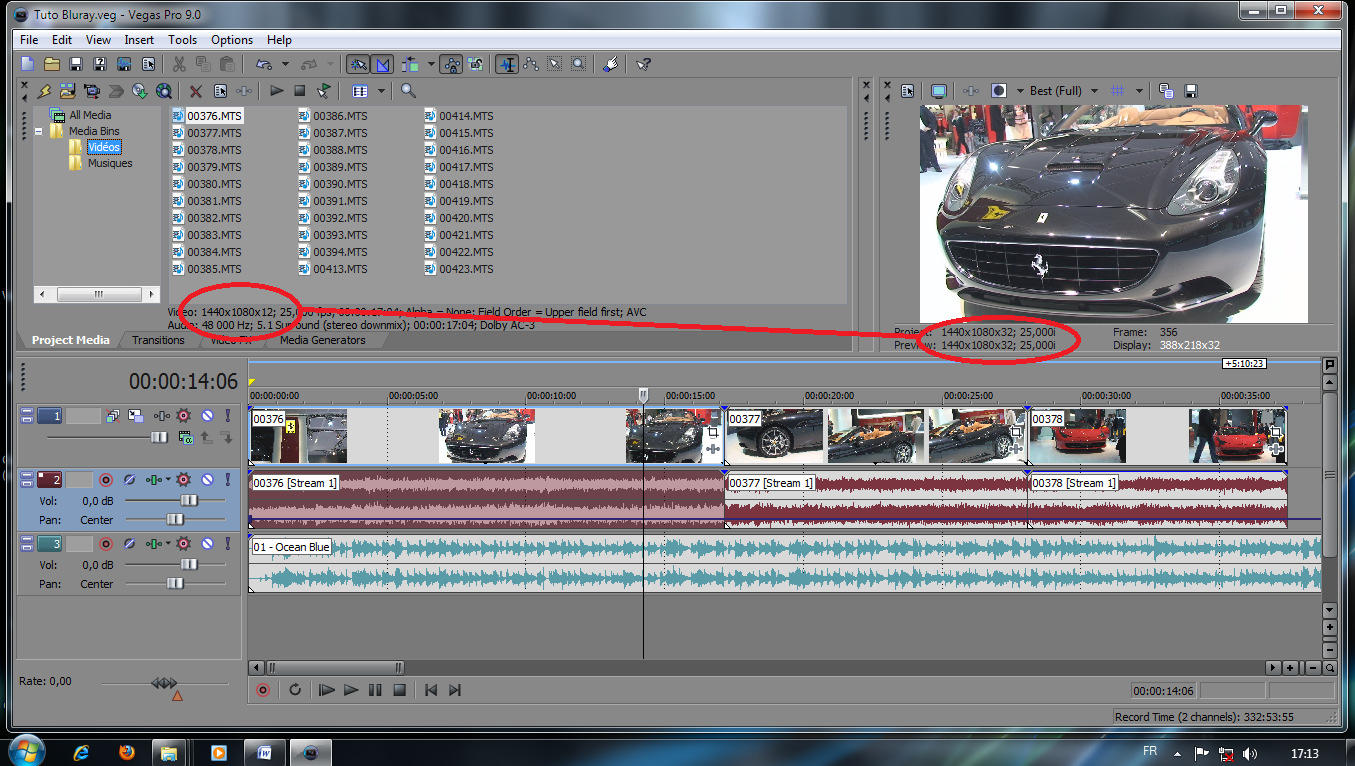Toggle the Enable Snapping button
The image size is (1355, 766).
point(358,64)
